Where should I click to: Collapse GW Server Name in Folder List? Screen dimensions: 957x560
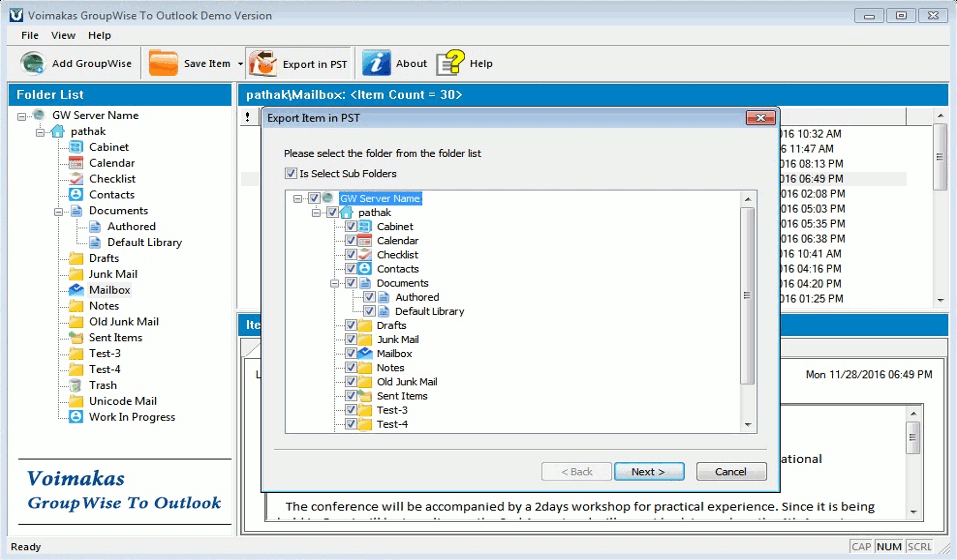tap(21, 116)
